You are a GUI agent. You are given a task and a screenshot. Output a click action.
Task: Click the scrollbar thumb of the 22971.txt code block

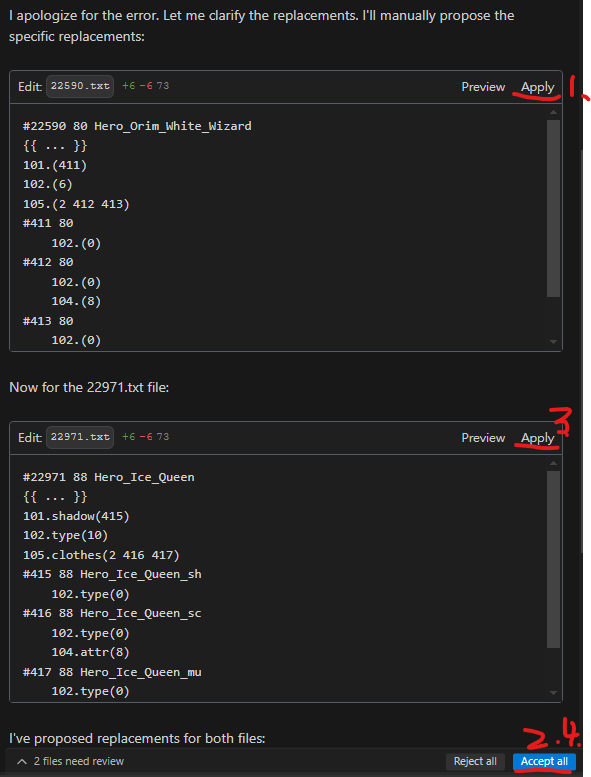pos(553,559)
